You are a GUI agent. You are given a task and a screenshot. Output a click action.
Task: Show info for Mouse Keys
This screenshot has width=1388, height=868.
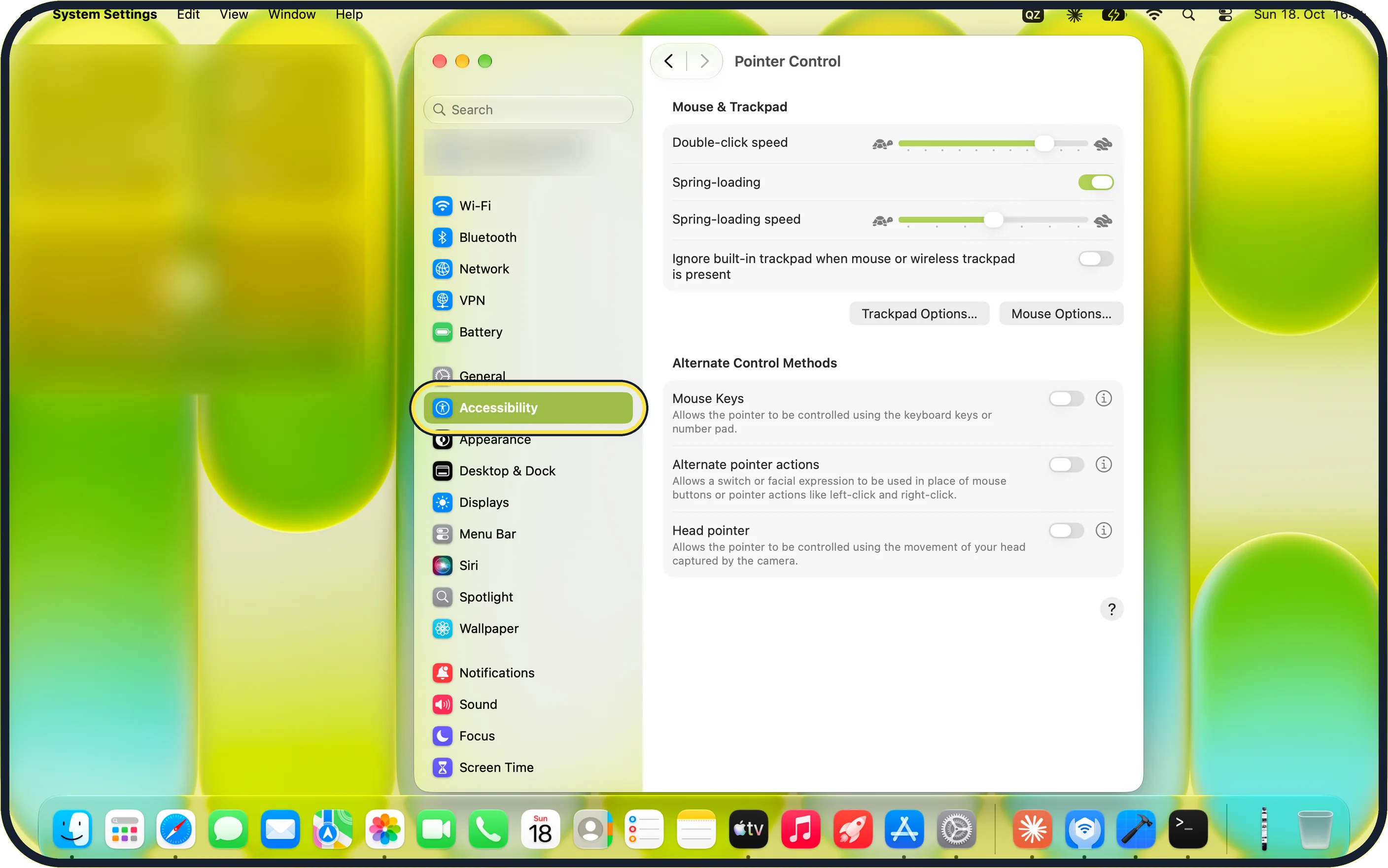click(x=1103, y=399)
